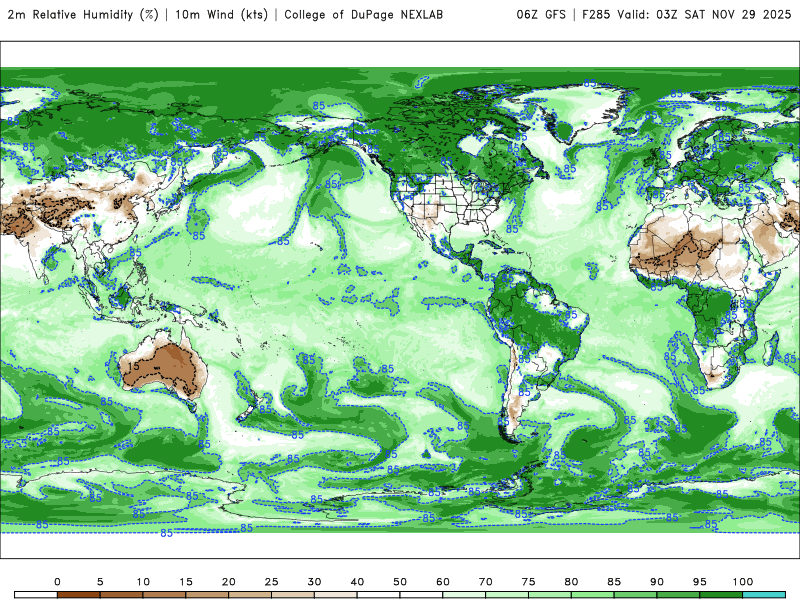Click the legend tick label '30'
This screenshot has width=800, height=600.
[314, 582]
